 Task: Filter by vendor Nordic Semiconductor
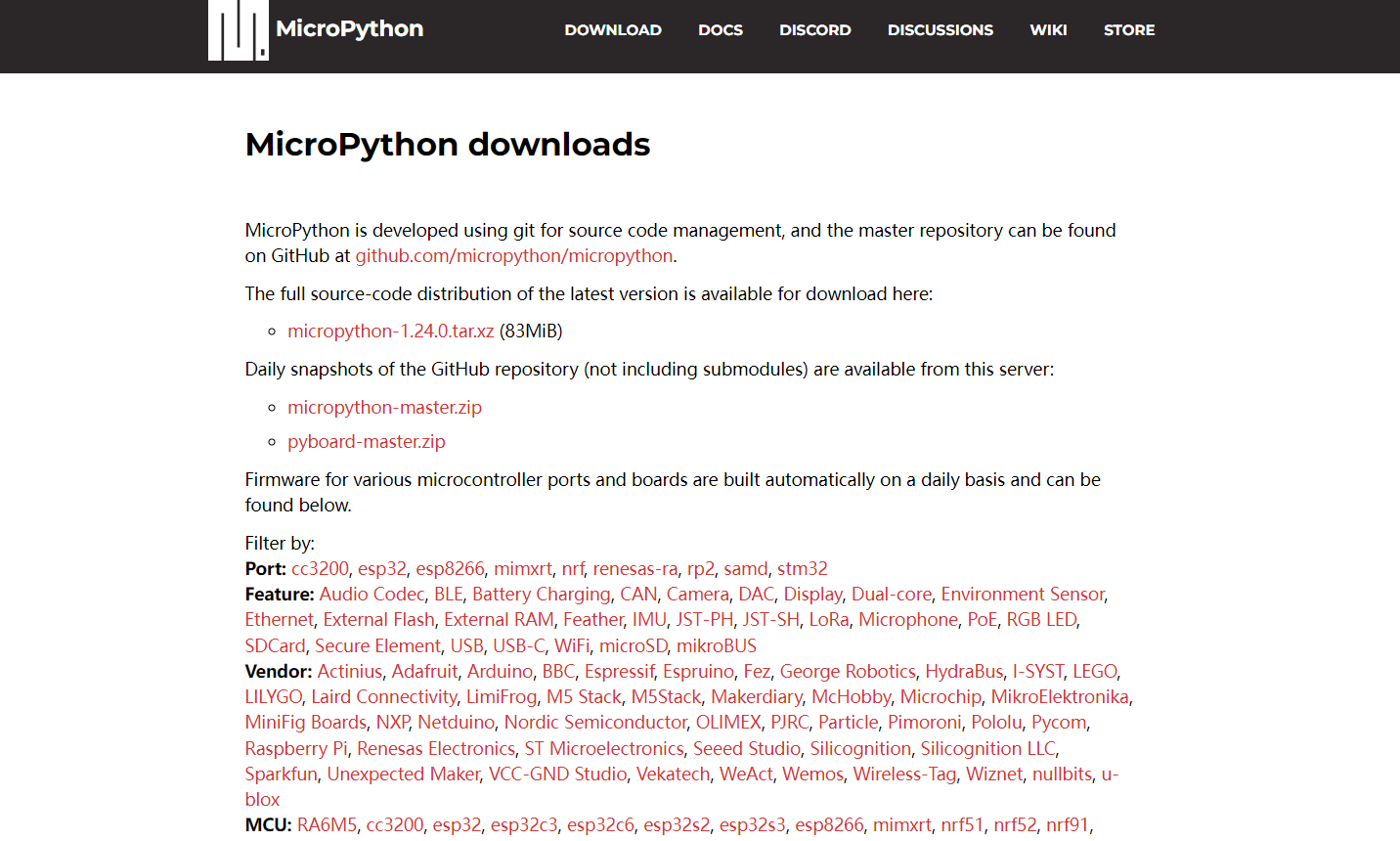595,723
